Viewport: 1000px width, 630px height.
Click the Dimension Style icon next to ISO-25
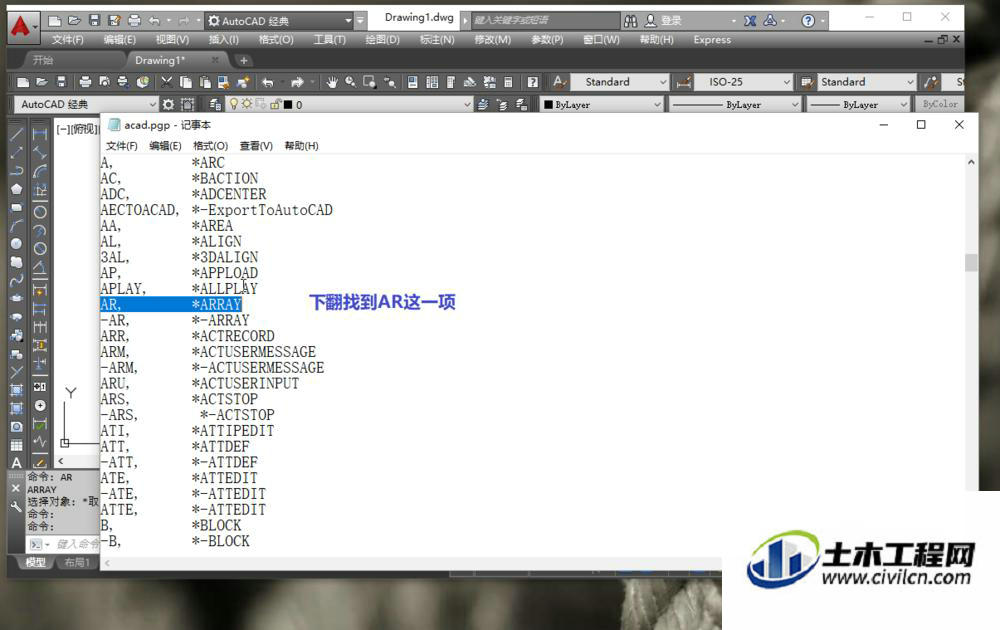click(684, 82)
